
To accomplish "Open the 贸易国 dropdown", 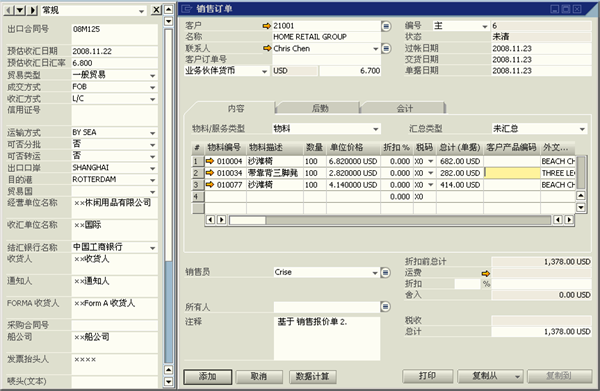I will [153, 192].
